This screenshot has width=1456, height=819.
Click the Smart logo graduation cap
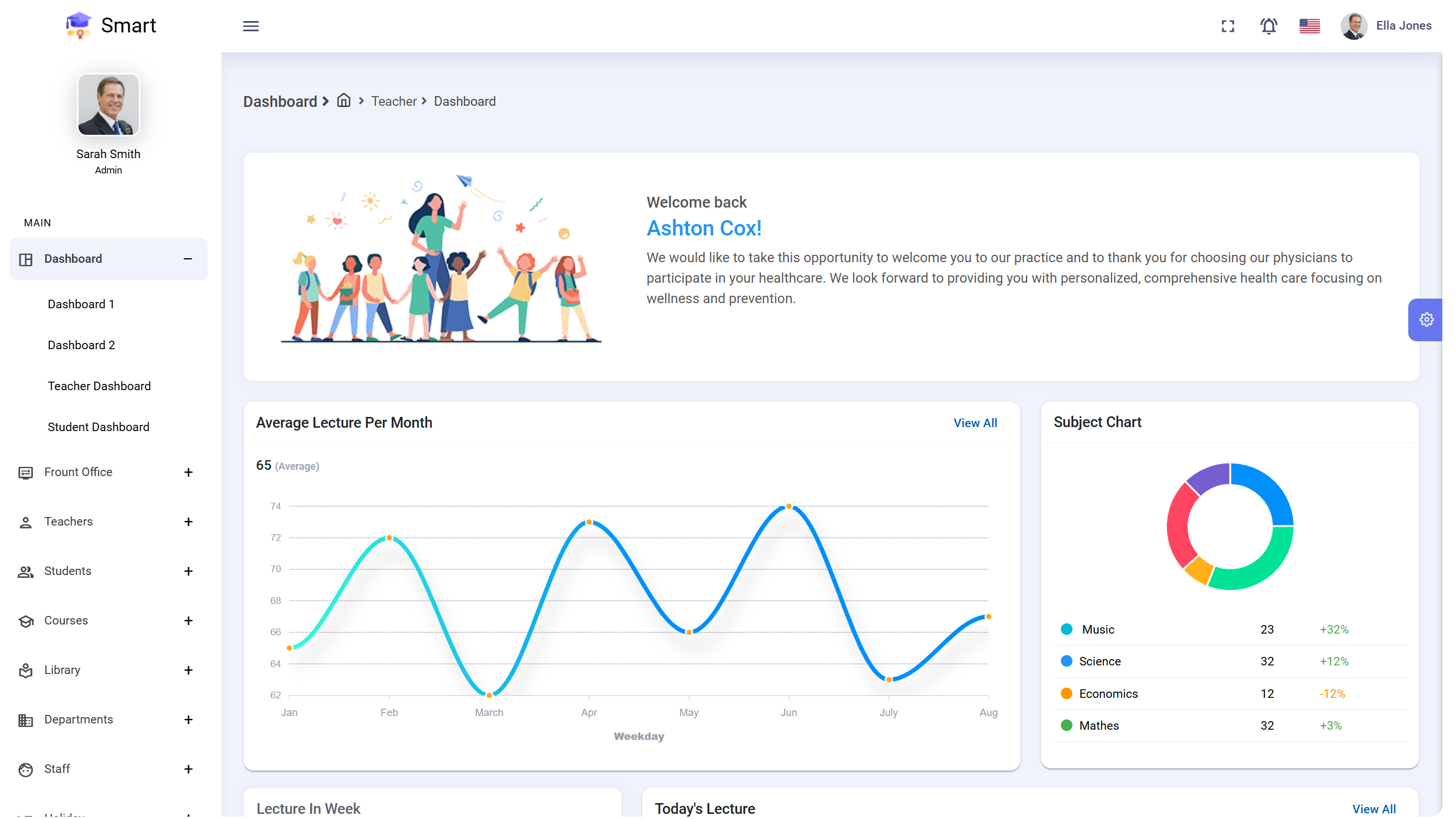[x=79, y=25]
